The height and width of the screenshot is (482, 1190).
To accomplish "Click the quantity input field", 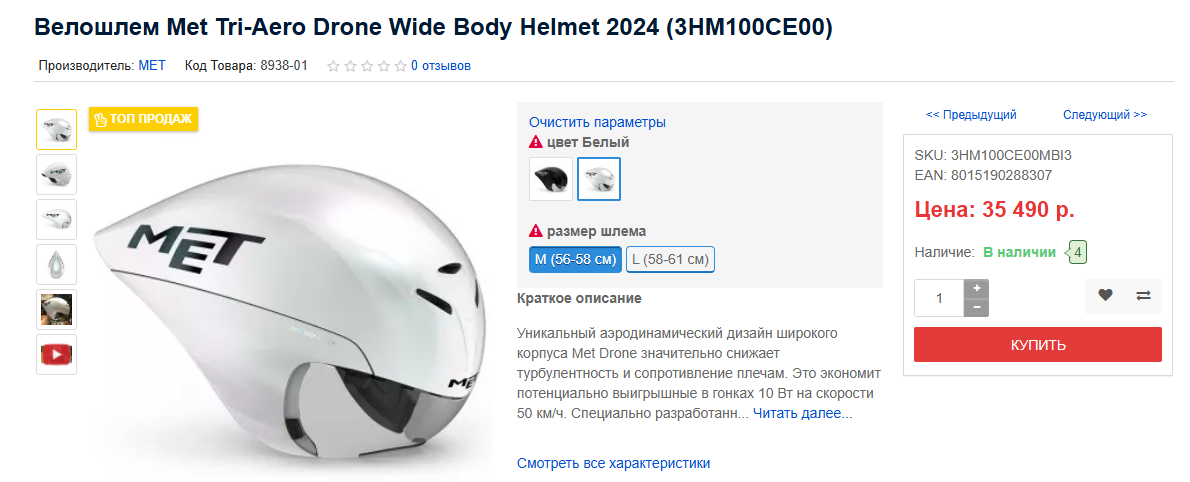I will pos(939,298).
